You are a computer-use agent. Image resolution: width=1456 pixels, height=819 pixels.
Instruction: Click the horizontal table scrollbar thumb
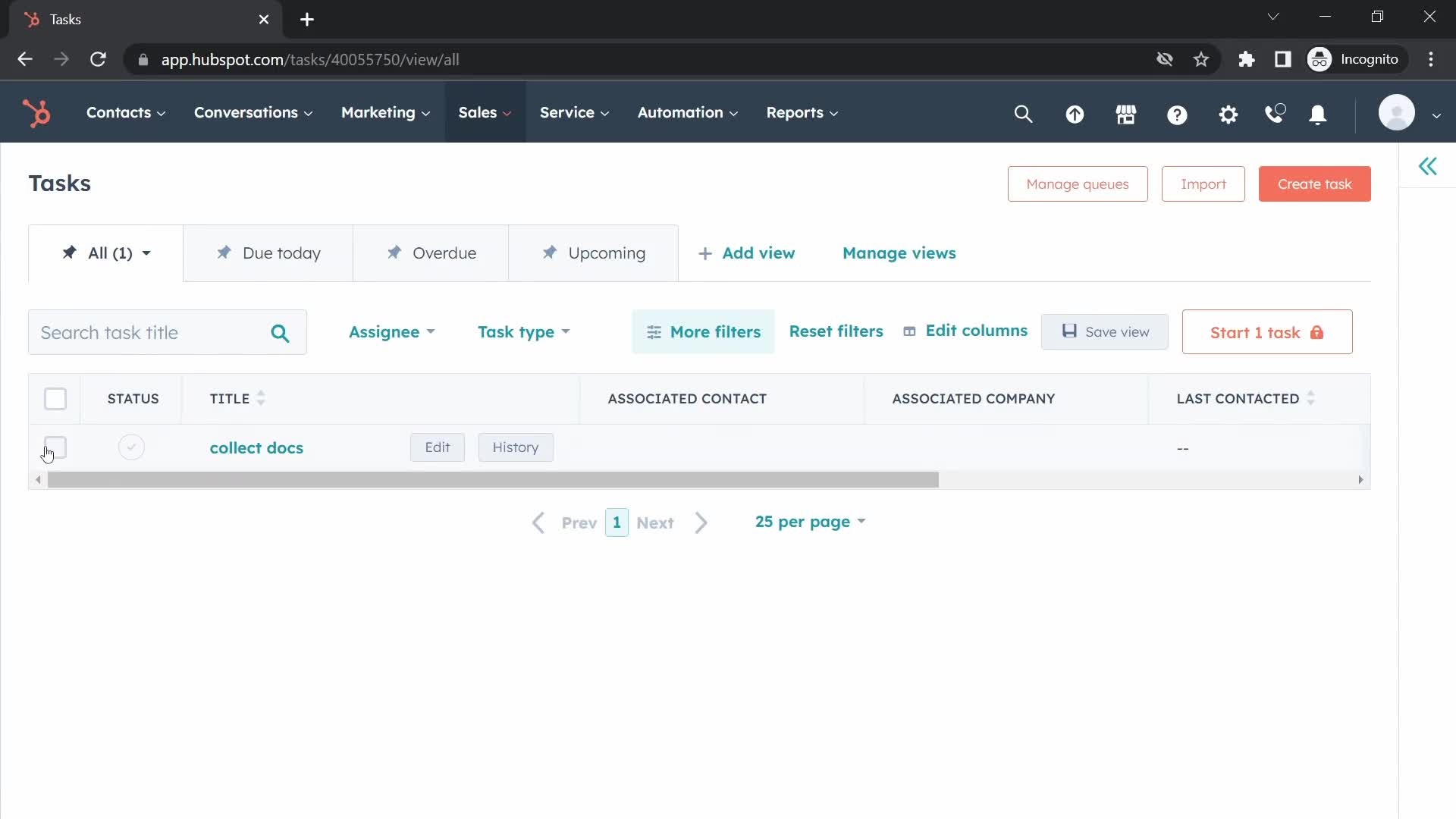[493, 480]
